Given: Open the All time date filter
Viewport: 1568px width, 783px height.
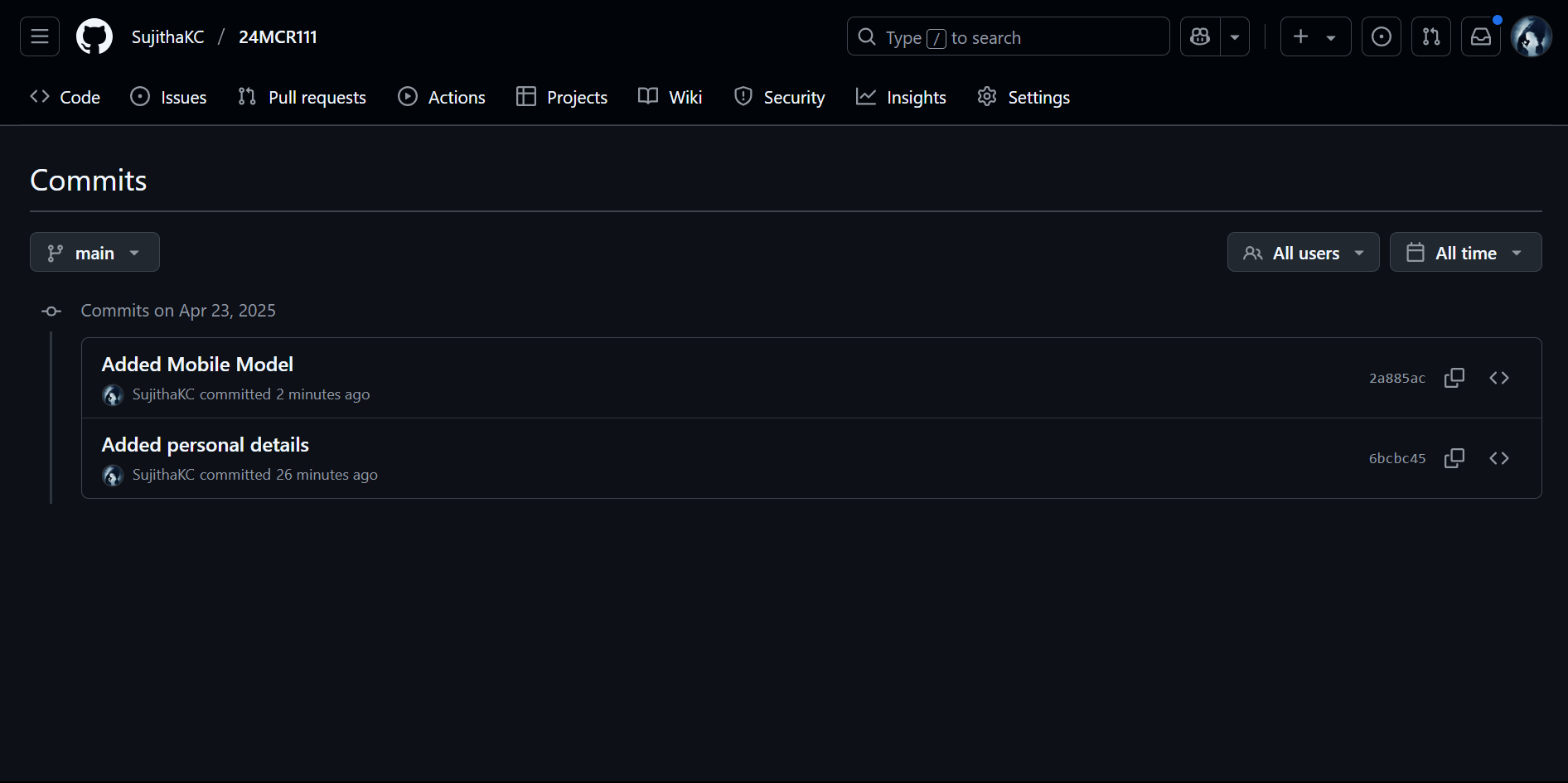Looking at the screenshot, I should [x=1465, y=252].
